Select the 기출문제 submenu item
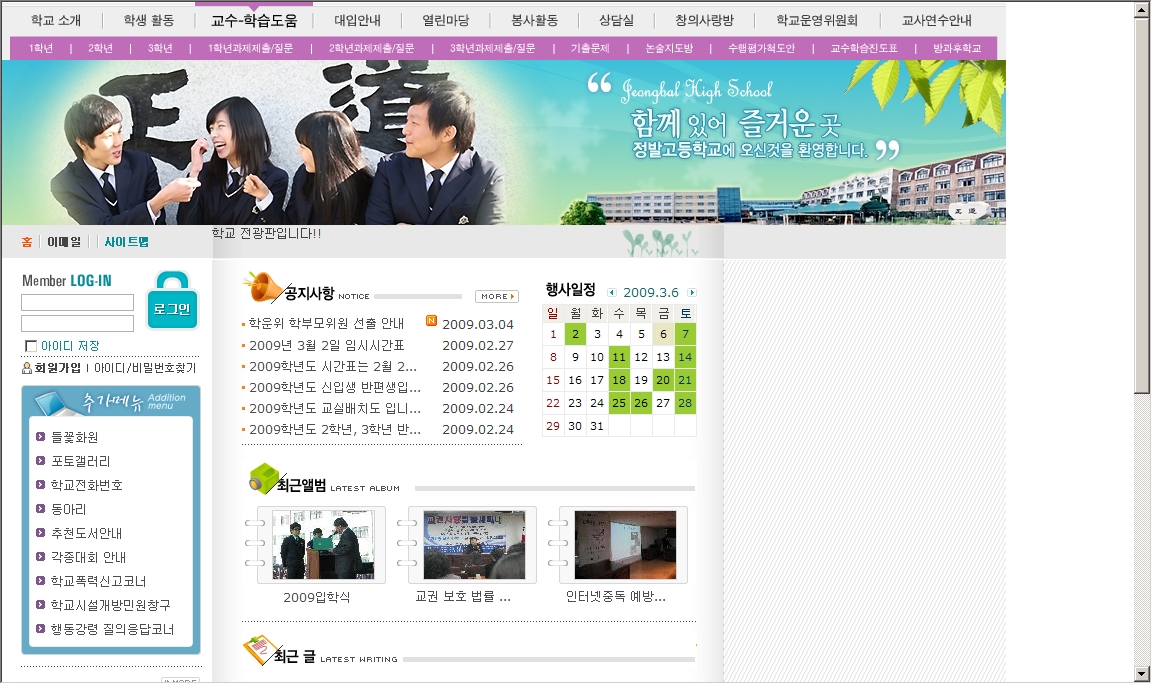 [589, 48]
